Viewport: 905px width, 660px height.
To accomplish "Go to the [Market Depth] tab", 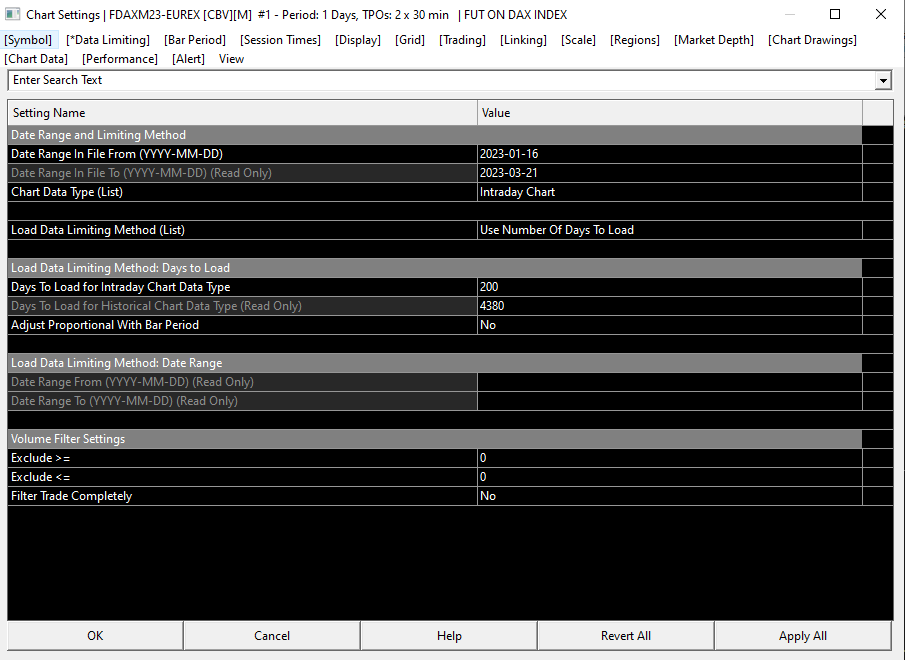I will click(x=714, y=40).
